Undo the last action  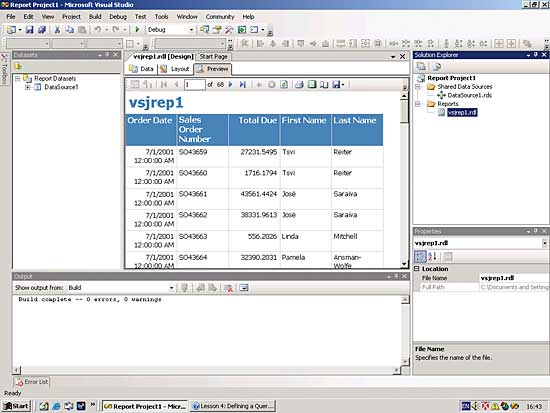[98, 30]
